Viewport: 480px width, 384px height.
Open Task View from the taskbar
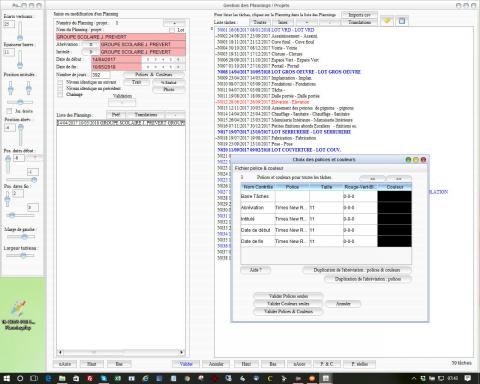coord(34,378)
